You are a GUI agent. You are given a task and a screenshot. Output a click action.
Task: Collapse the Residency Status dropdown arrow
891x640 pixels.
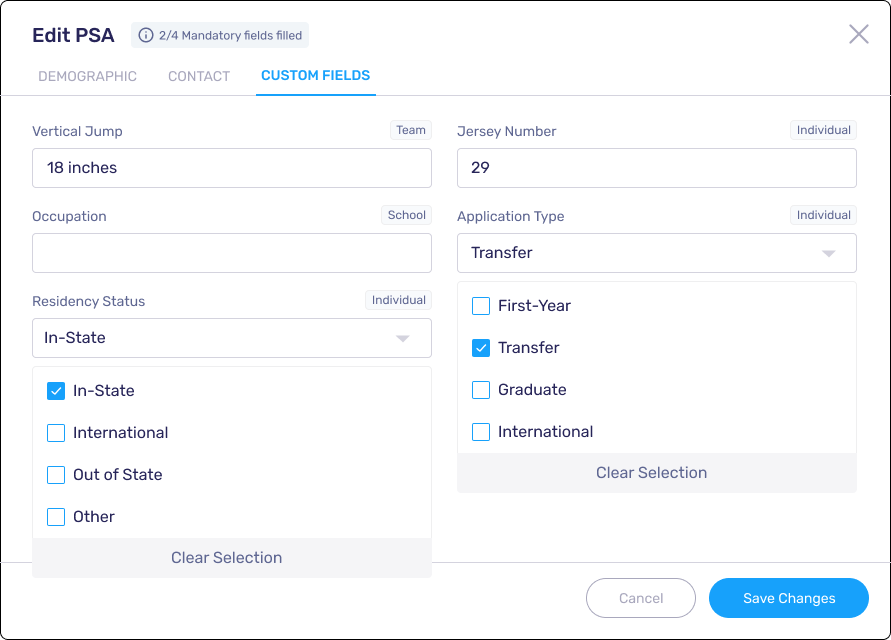point(403,339)
